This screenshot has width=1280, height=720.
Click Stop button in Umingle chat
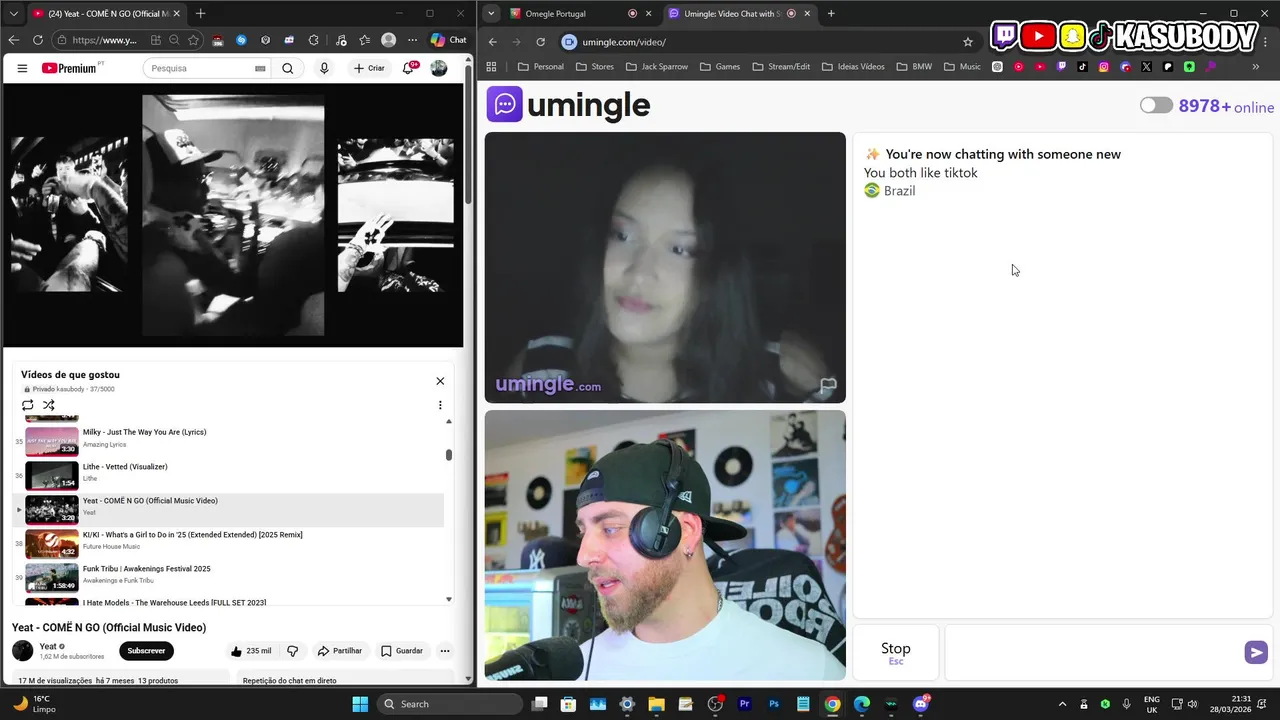point(895,652)
